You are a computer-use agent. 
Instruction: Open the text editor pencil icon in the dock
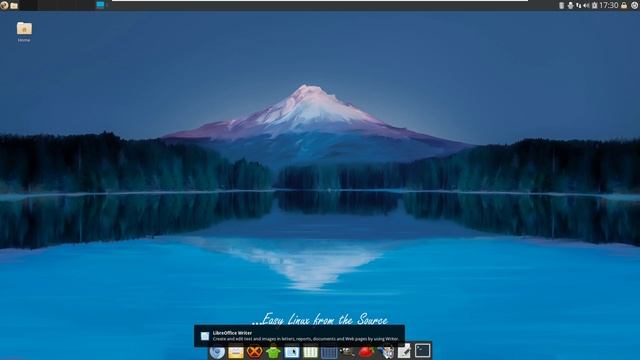click(404, 351)
